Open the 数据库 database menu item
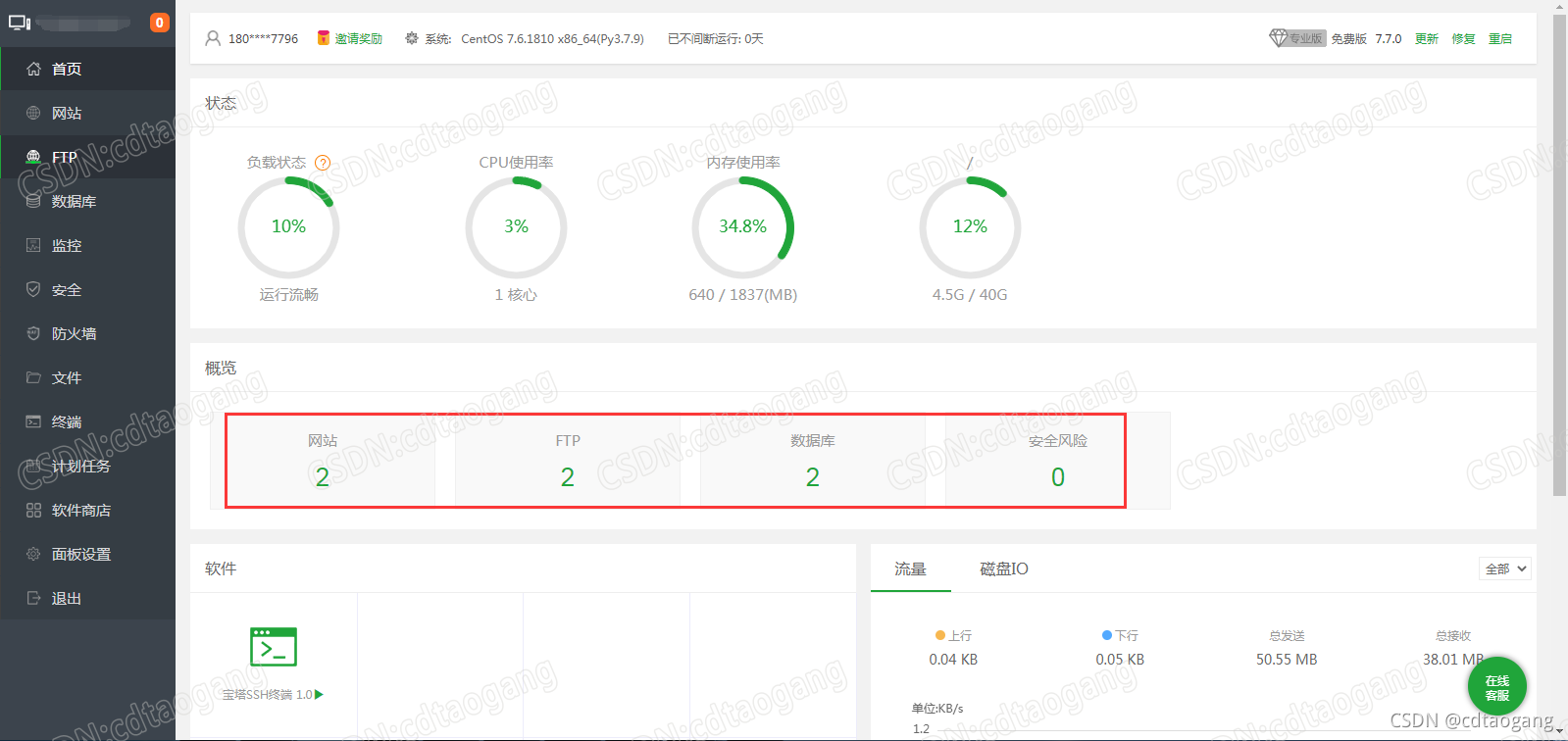The width and height of the screenshot is (1568, 741). coord(88,201)
